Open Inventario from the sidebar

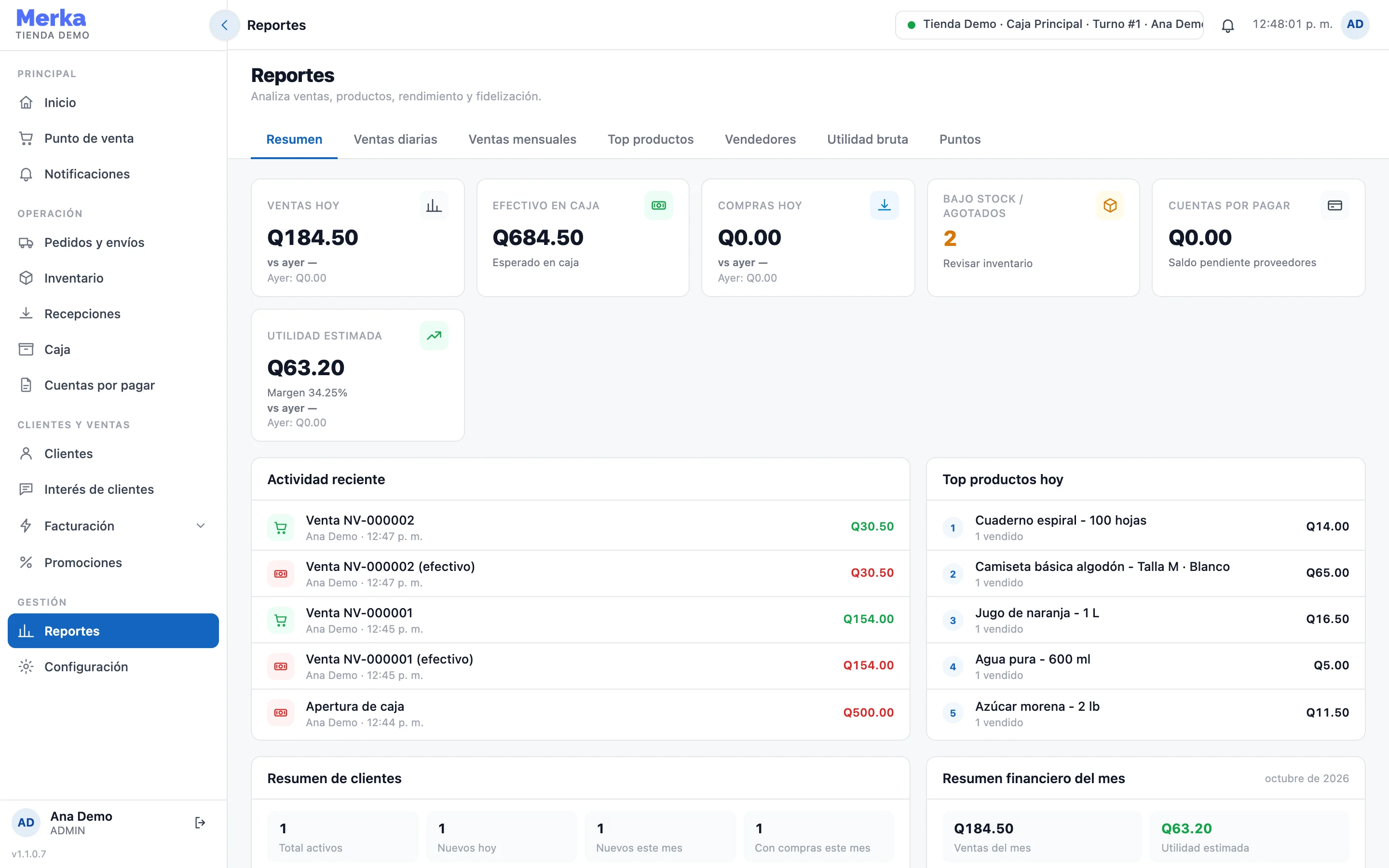point(113,278)
